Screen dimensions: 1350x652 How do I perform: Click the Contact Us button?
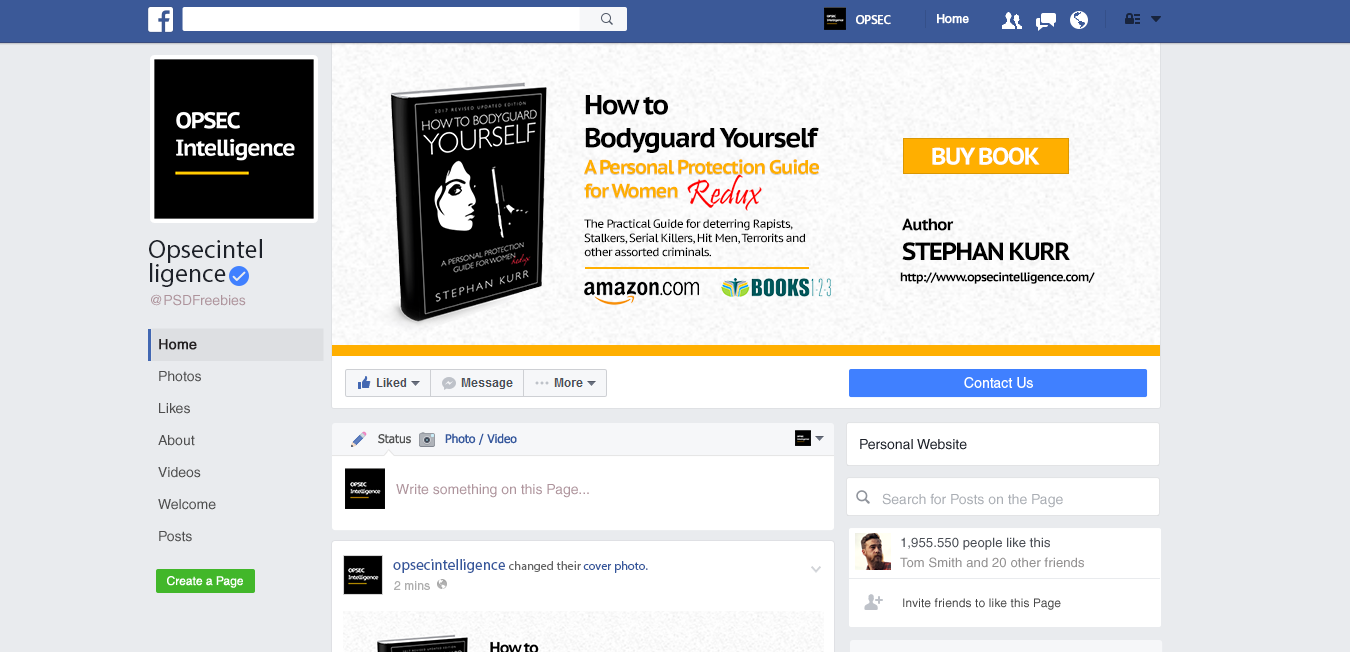[x=997, y=382]
